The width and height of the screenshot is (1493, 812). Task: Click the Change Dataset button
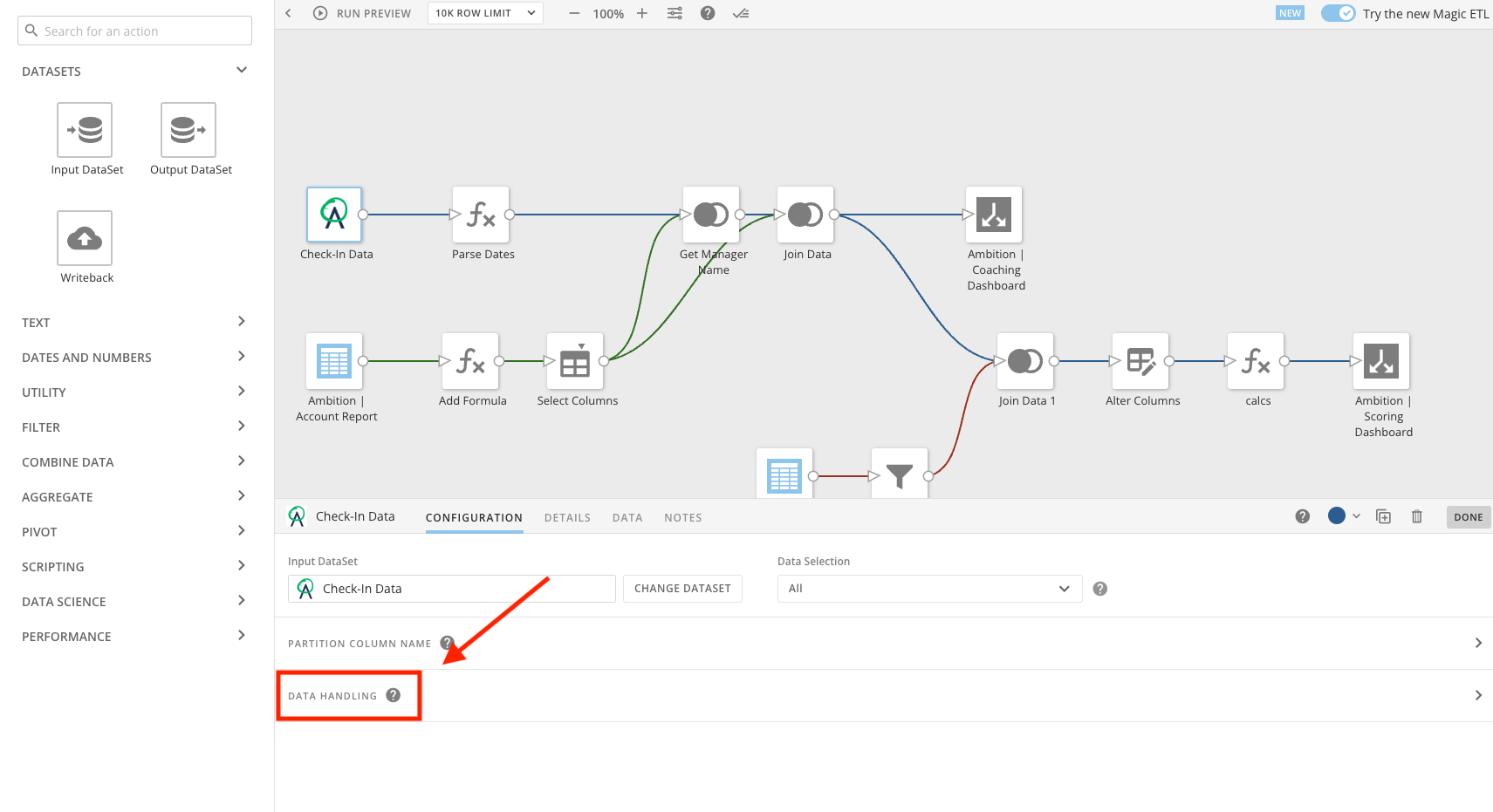tap(682, 589)
